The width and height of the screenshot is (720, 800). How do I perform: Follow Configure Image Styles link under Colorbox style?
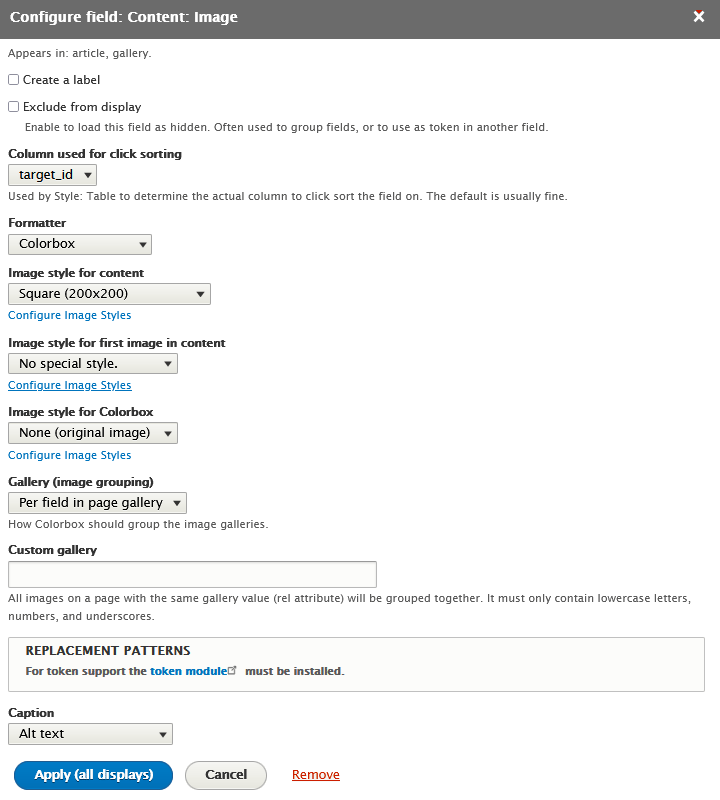(x=70, y=455)
